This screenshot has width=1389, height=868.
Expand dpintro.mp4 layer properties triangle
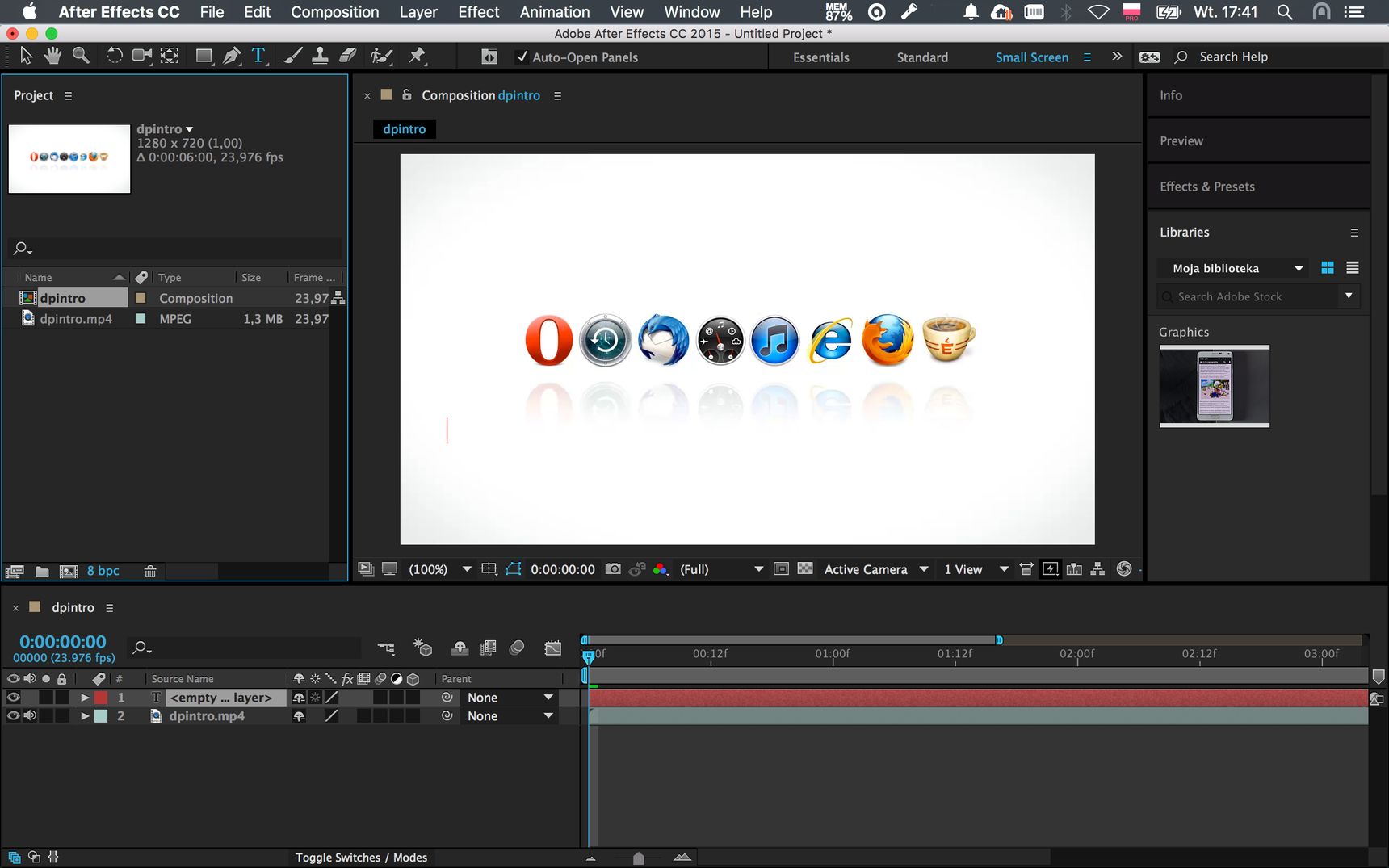click(x=84, y=716)
